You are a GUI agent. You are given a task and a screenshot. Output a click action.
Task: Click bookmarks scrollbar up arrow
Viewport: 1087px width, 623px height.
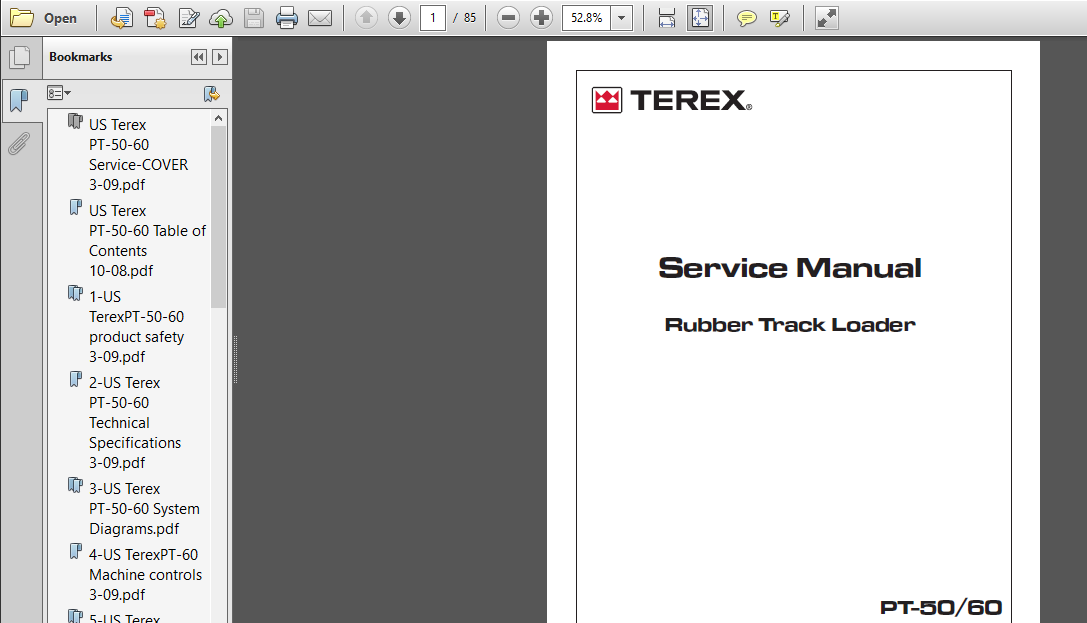[219, 118]
